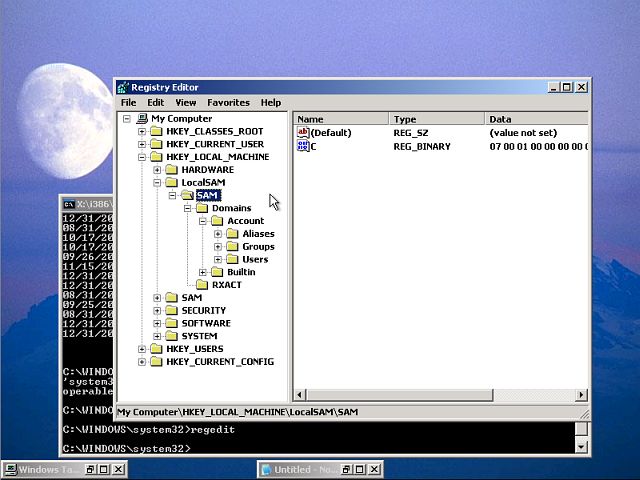The height and width of the screenshot is (480, 640).
Task: Select the REG_BINARY type cell
Action: click(x=422, y=147)
